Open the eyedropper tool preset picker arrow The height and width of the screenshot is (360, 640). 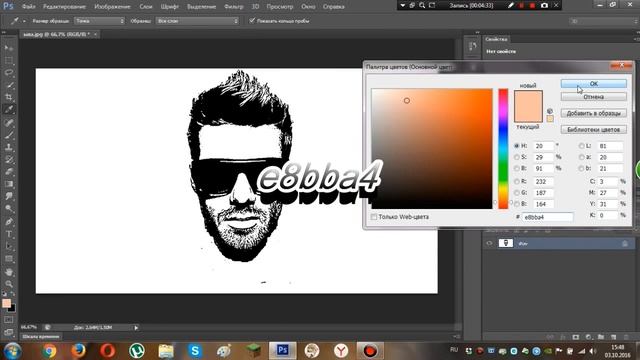[24, 21]
